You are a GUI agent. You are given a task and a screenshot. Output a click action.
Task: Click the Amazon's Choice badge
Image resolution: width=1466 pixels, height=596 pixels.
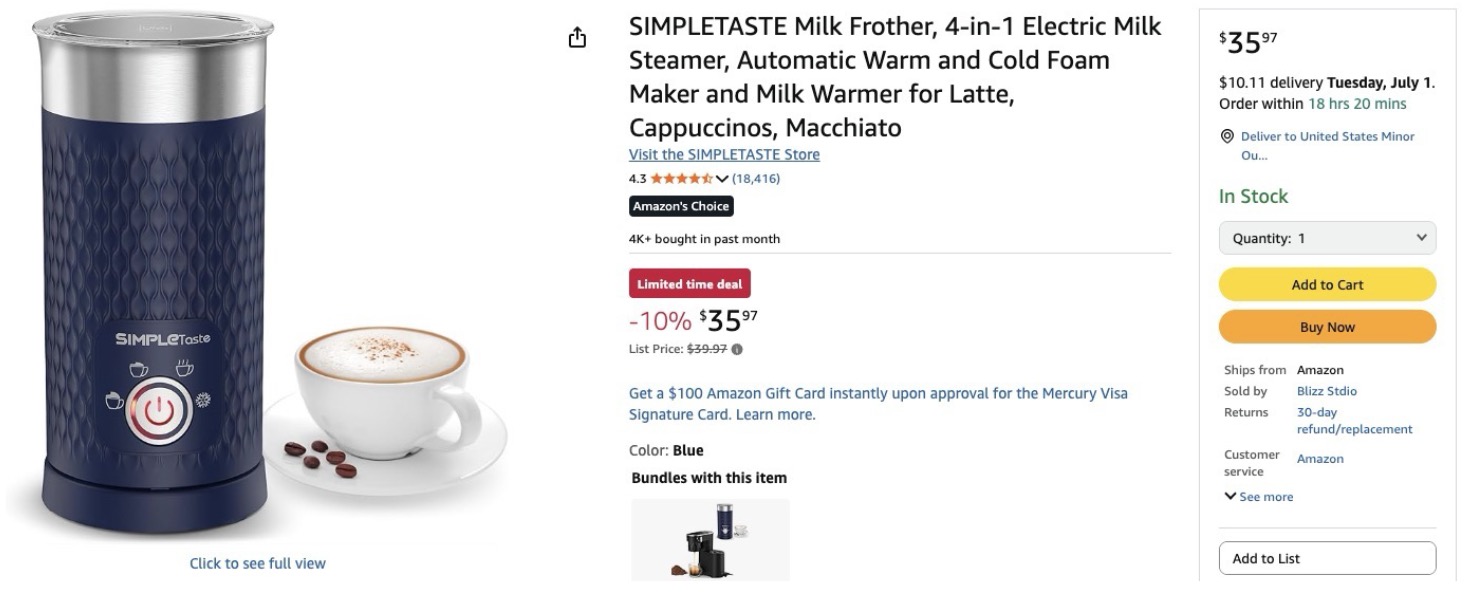tap(681, 206)
